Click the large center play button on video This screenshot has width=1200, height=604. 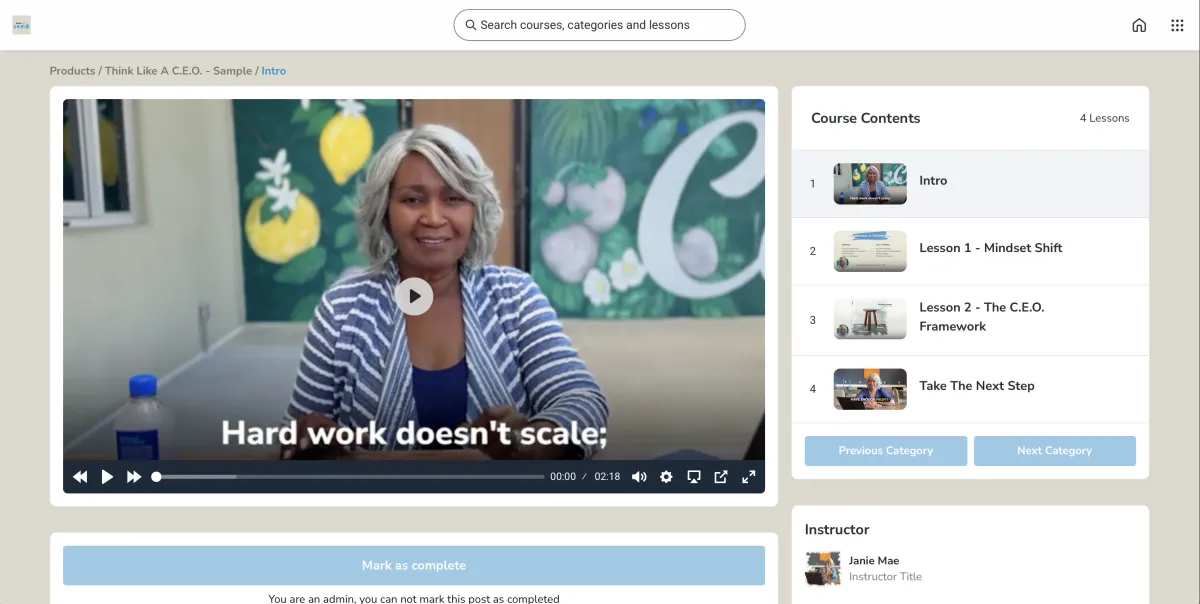414,296
